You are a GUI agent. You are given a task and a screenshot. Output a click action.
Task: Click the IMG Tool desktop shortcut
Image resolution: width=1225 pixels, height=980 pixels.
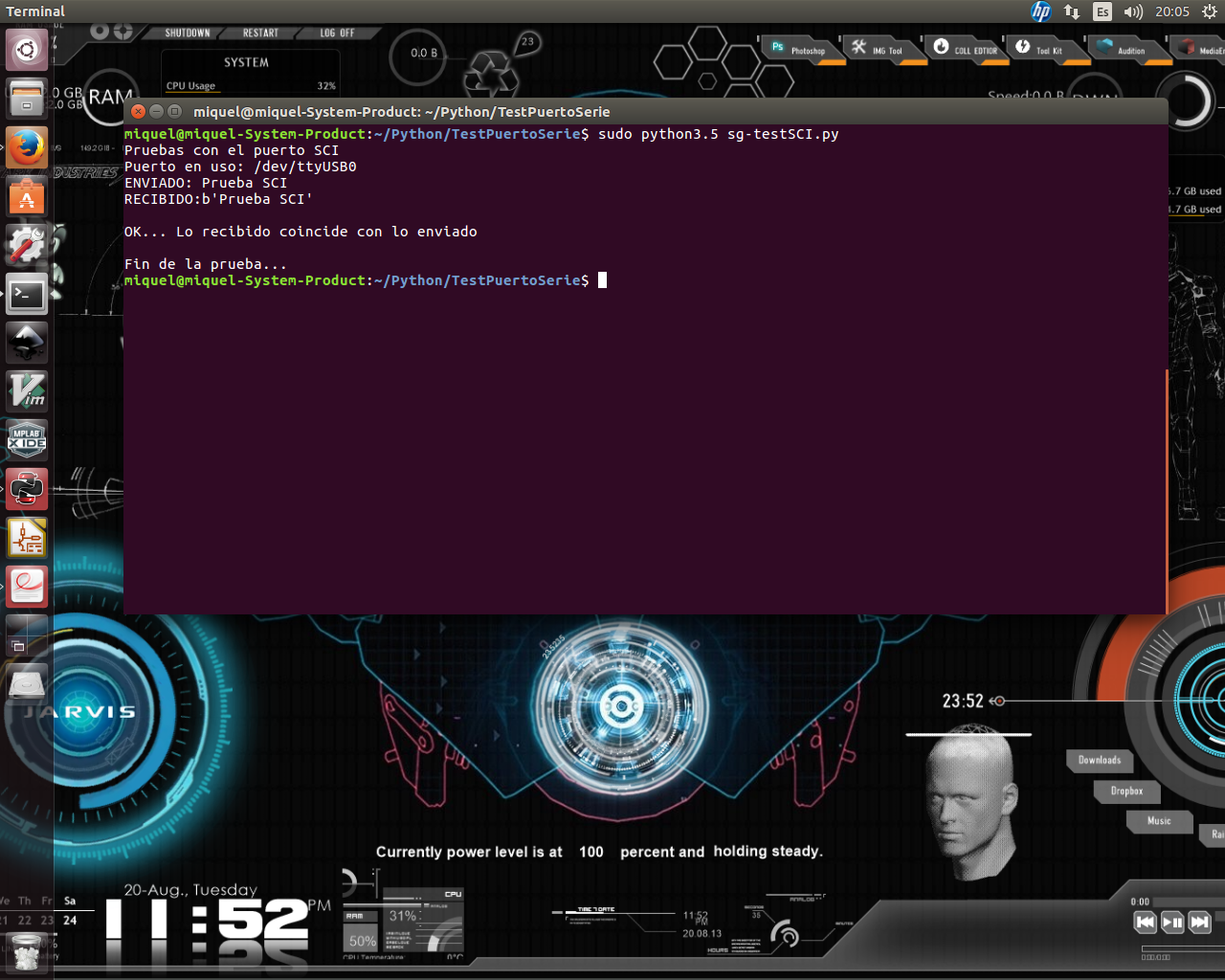(885, 49)
